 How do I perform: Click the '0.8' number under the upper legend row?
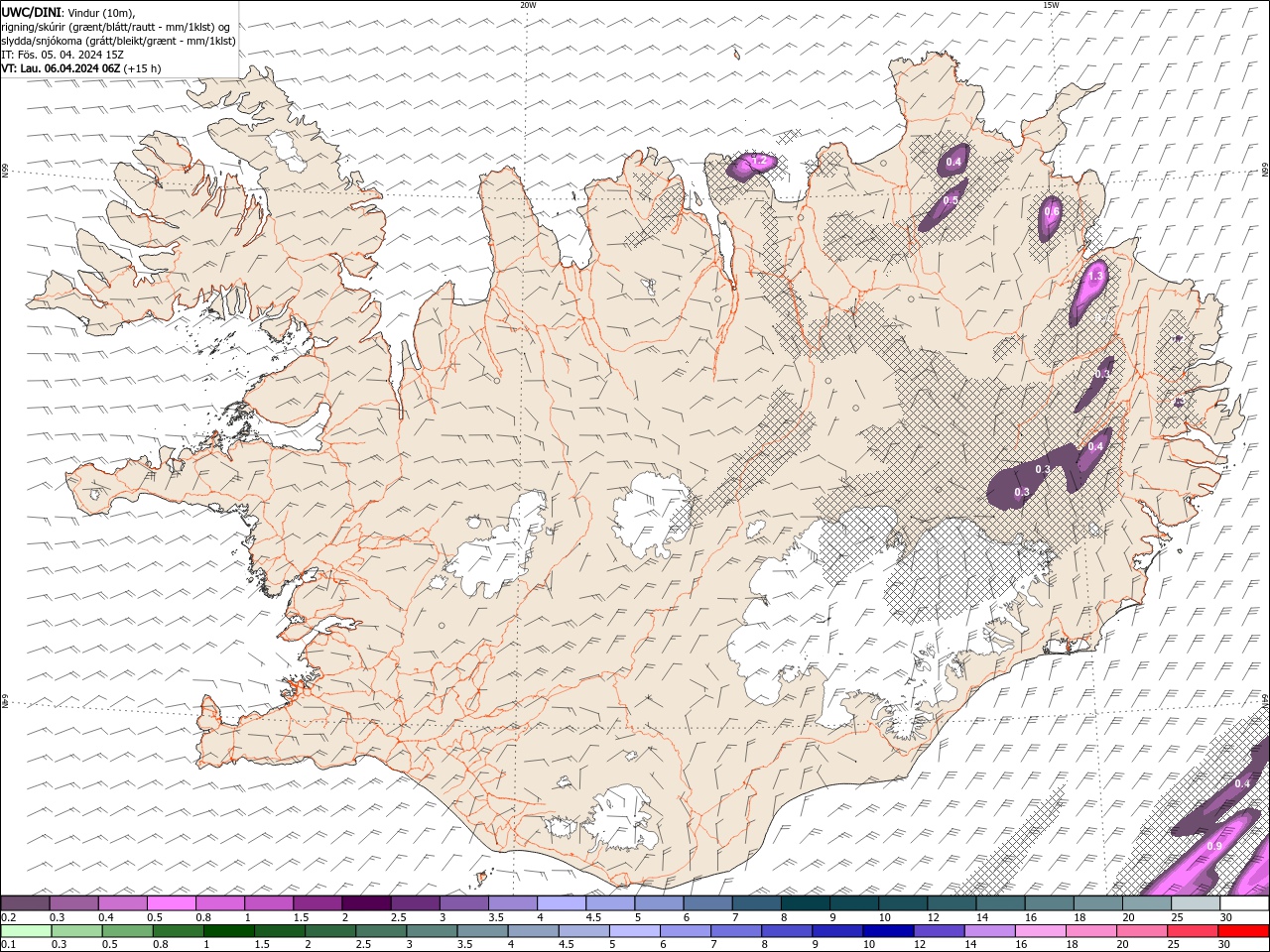click(x=202, y=917)
